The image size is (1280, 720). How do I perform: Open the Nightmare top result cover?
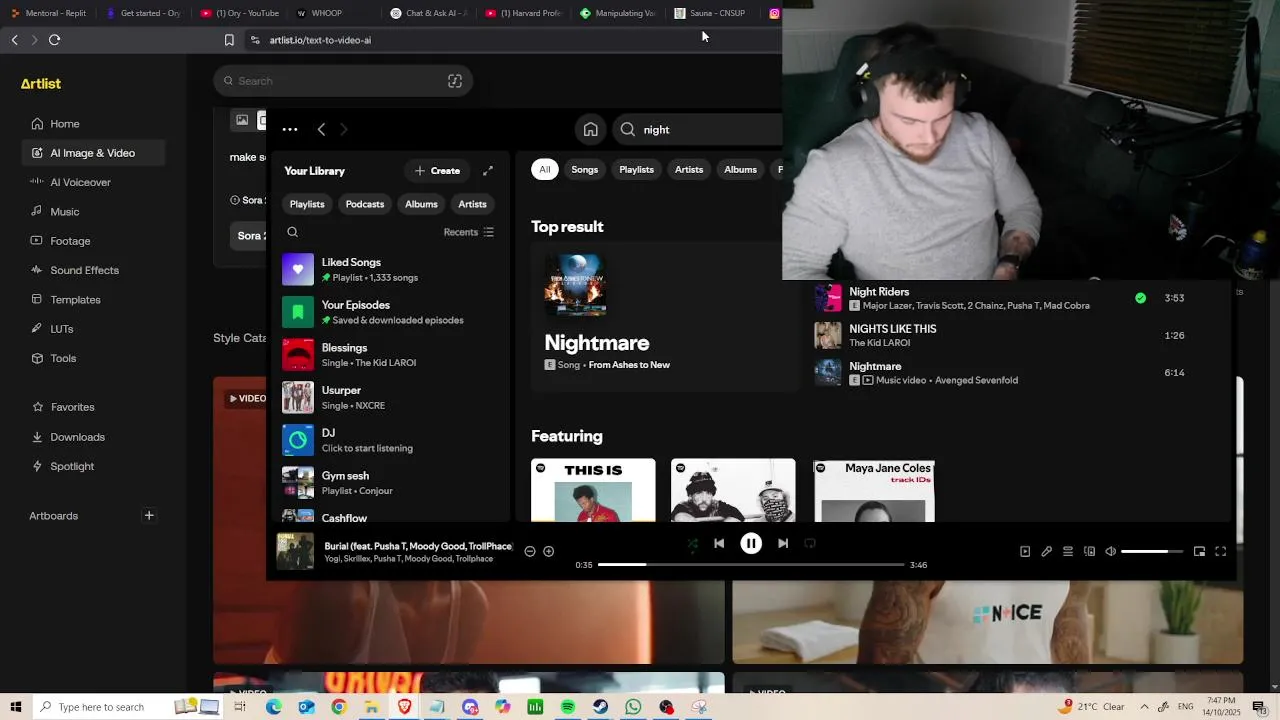click(x=575, y=285)
